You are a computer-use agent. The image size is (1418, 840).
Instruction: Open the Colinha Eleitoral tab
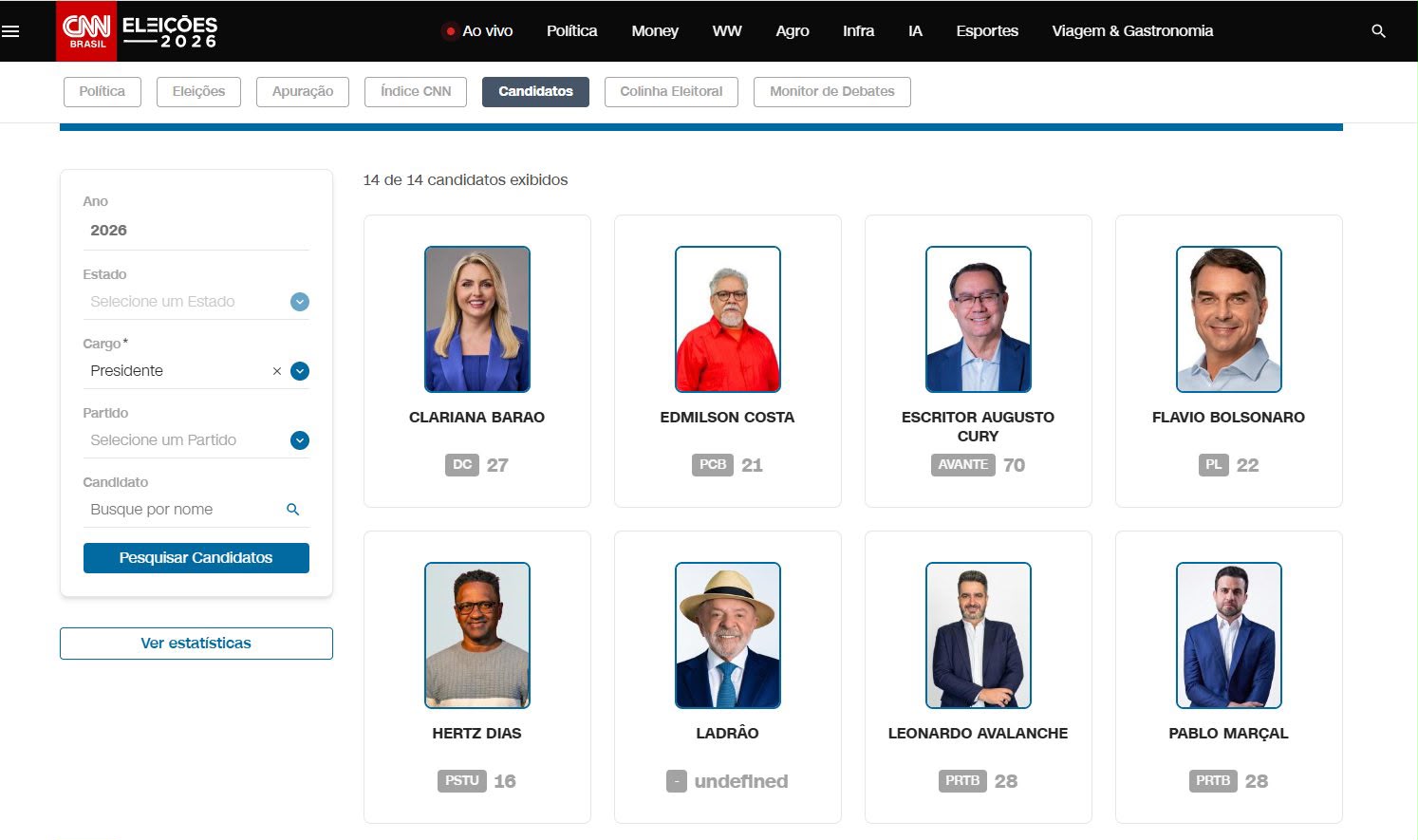(x=671, y=92)
